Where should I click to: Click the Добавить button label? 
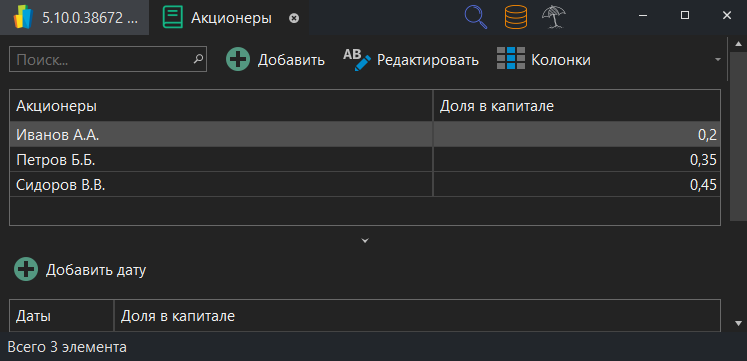(291, 60)
